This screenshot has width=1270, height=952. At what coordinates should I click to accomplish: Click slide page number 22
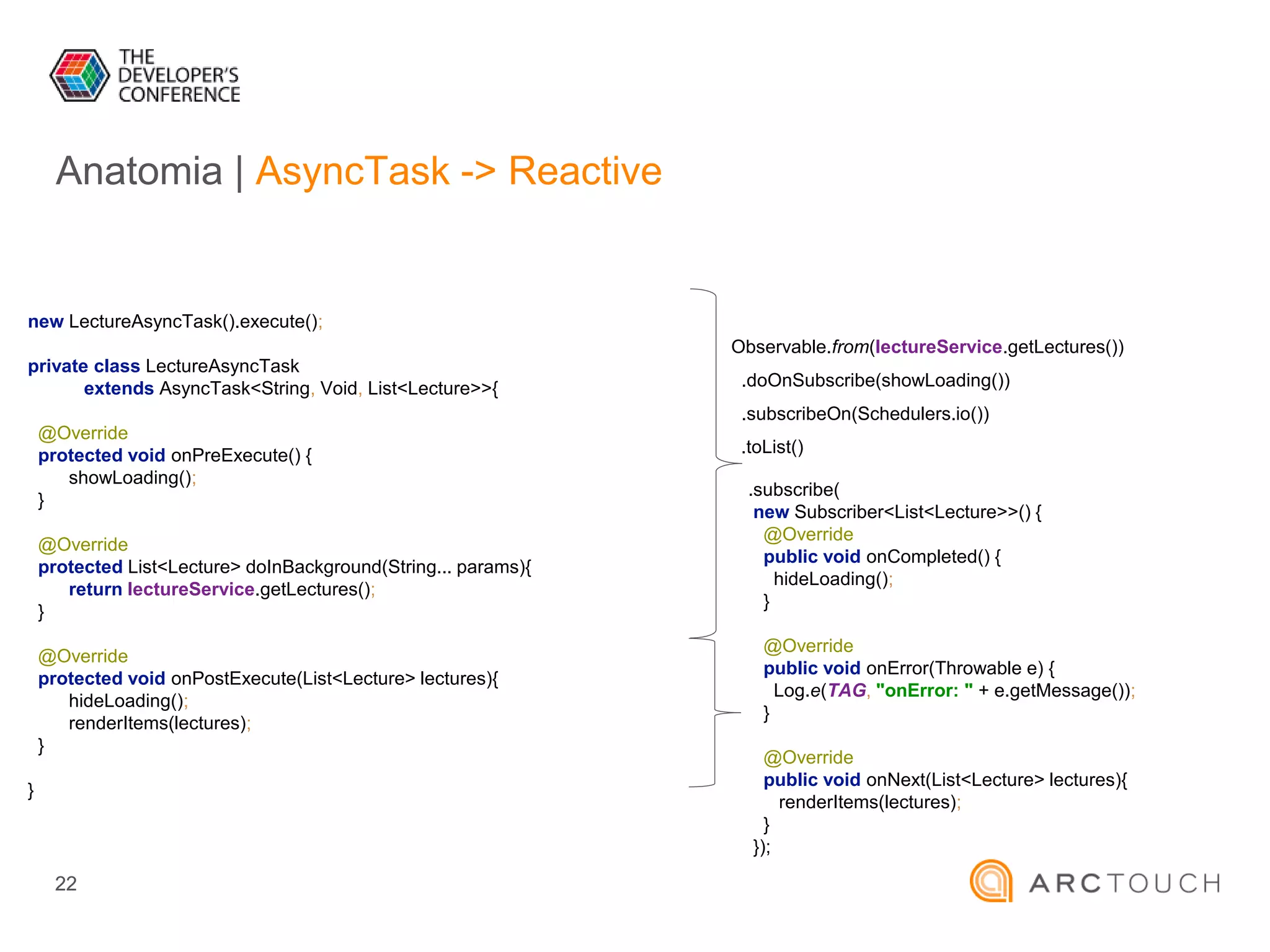tap(66, 883)
